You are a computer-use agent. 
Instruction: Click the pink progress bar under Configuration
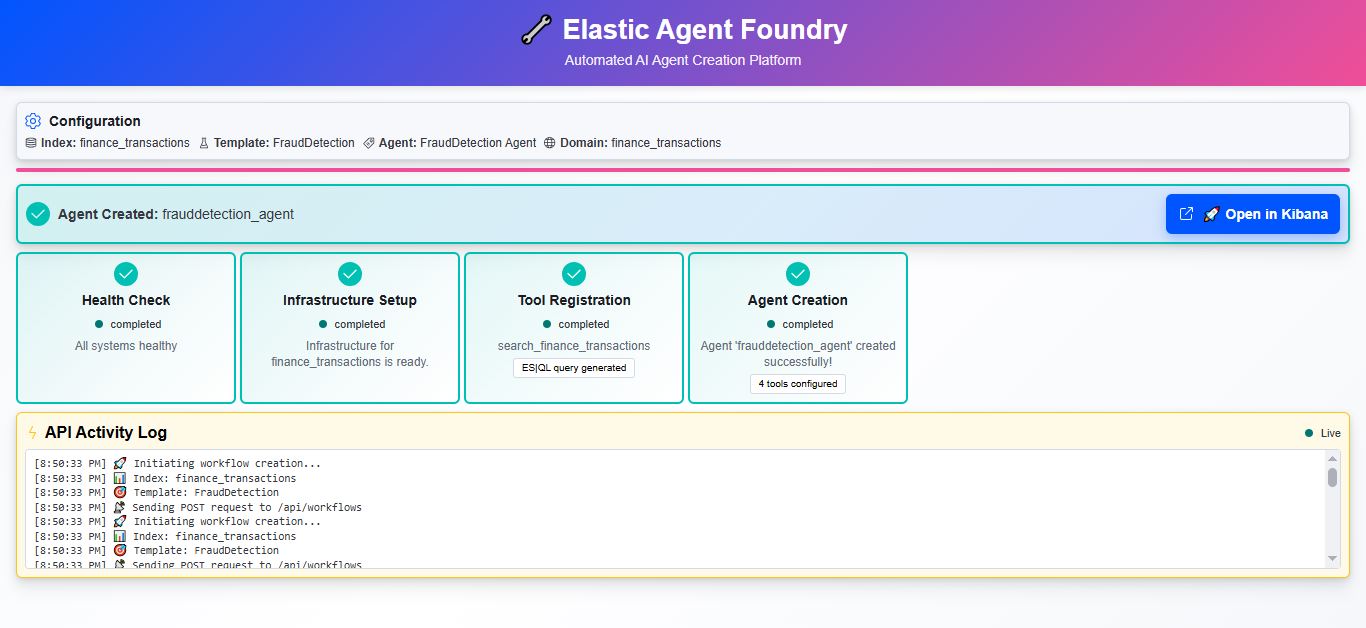[x=683, y=170]
